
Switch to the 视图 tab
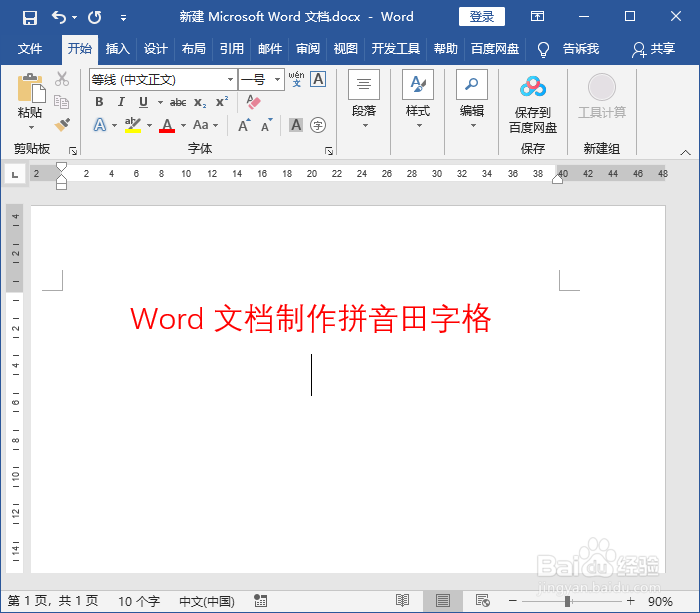click(346, 49)
